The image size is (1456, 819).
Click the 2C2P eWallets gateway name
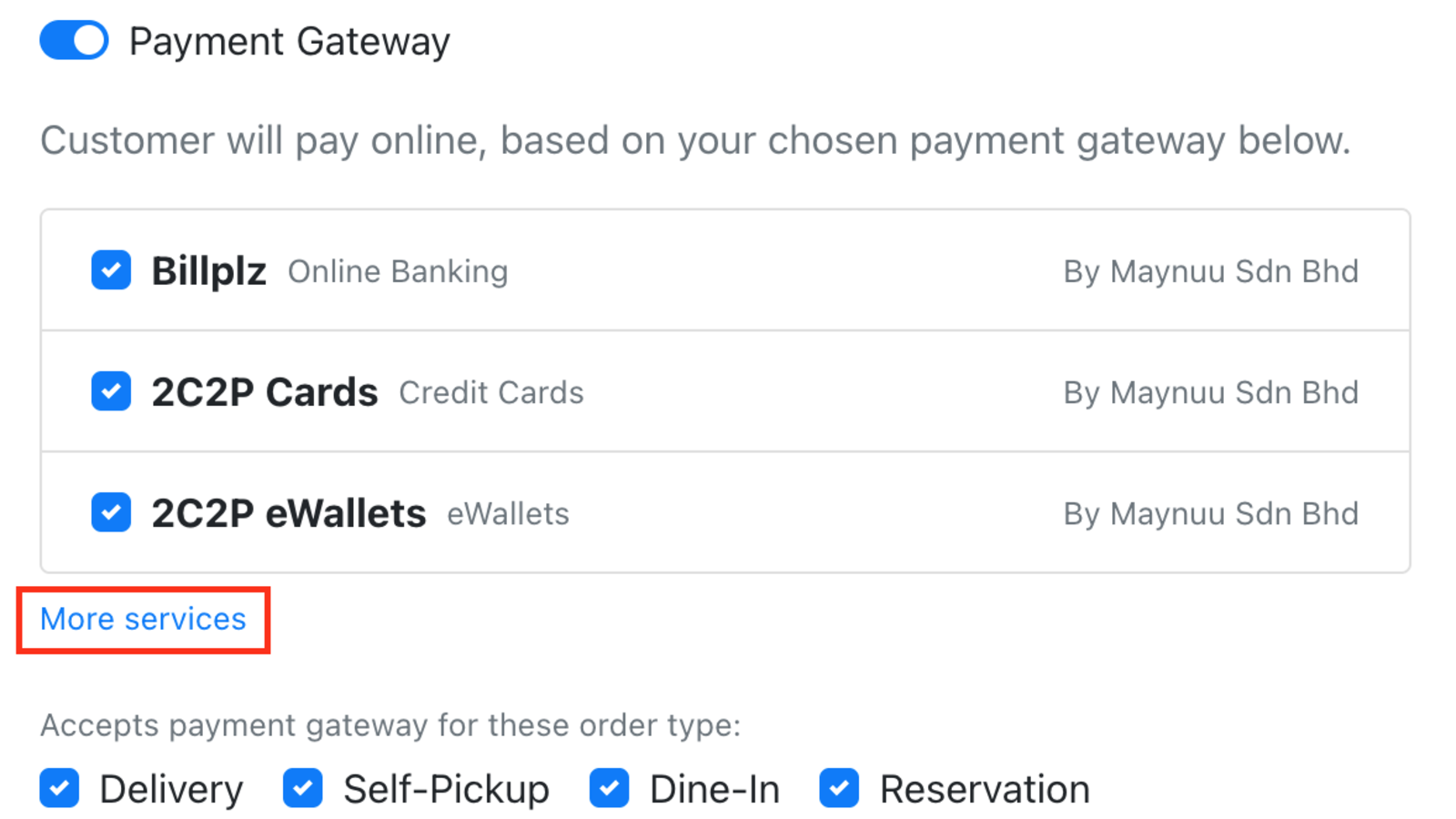[x=288, y=513]
